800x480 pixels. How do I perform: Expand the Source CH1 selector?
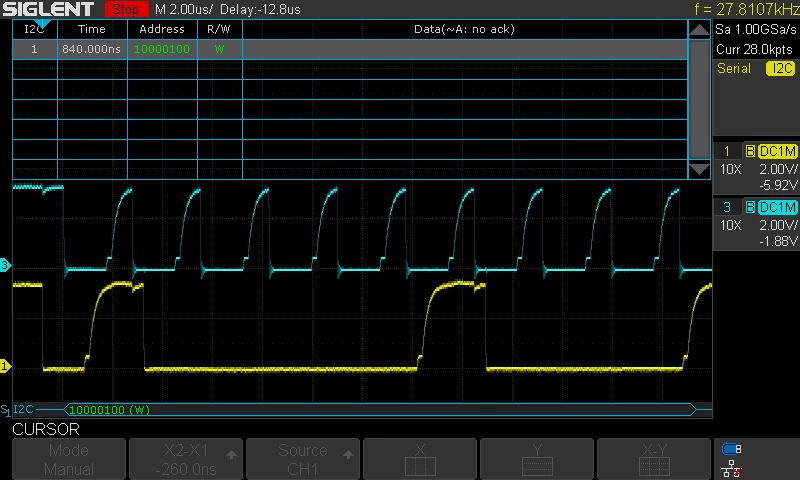[303, 459]
